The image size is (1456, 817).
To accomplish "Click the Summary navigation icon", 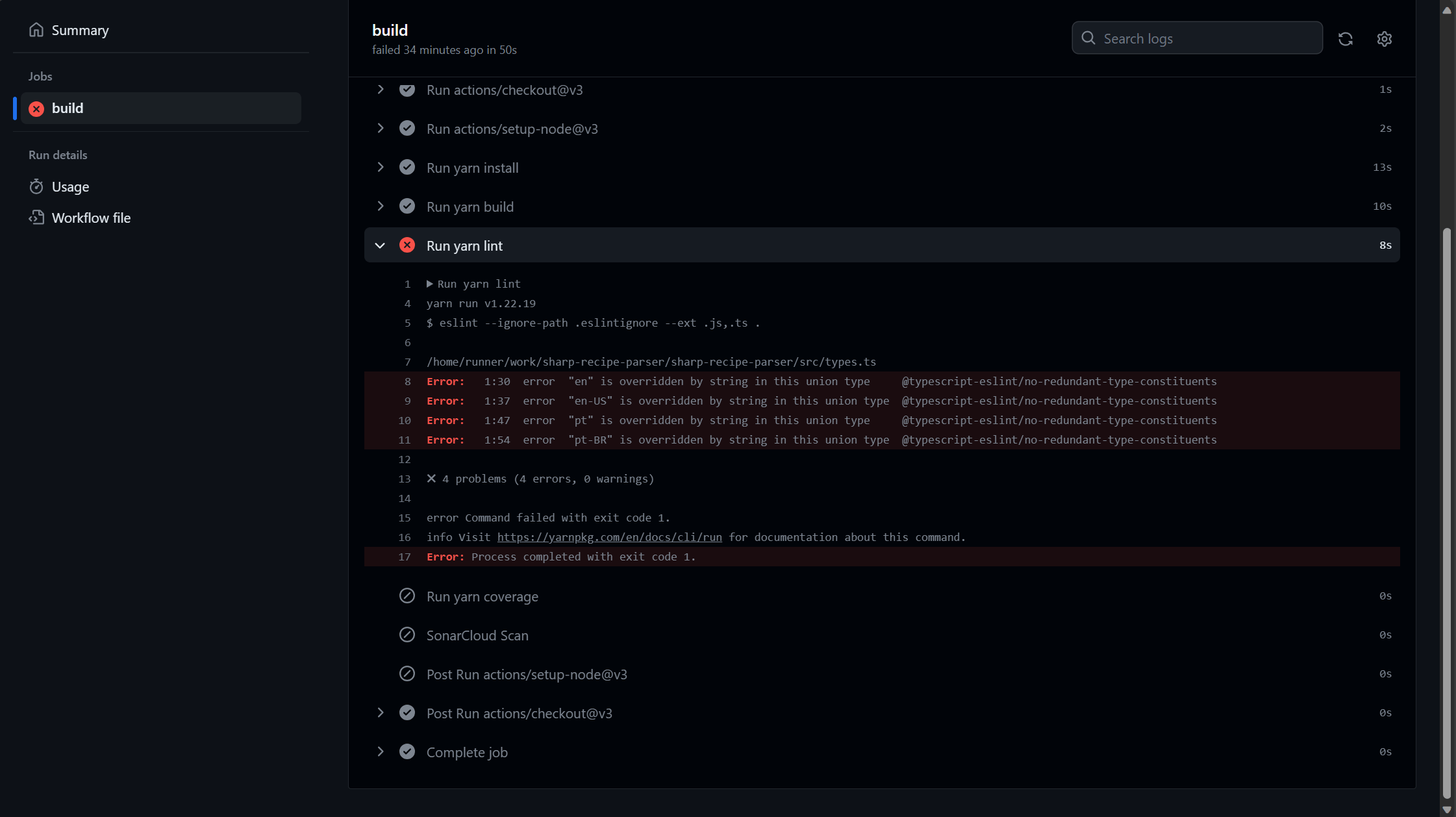I will 36,30.
